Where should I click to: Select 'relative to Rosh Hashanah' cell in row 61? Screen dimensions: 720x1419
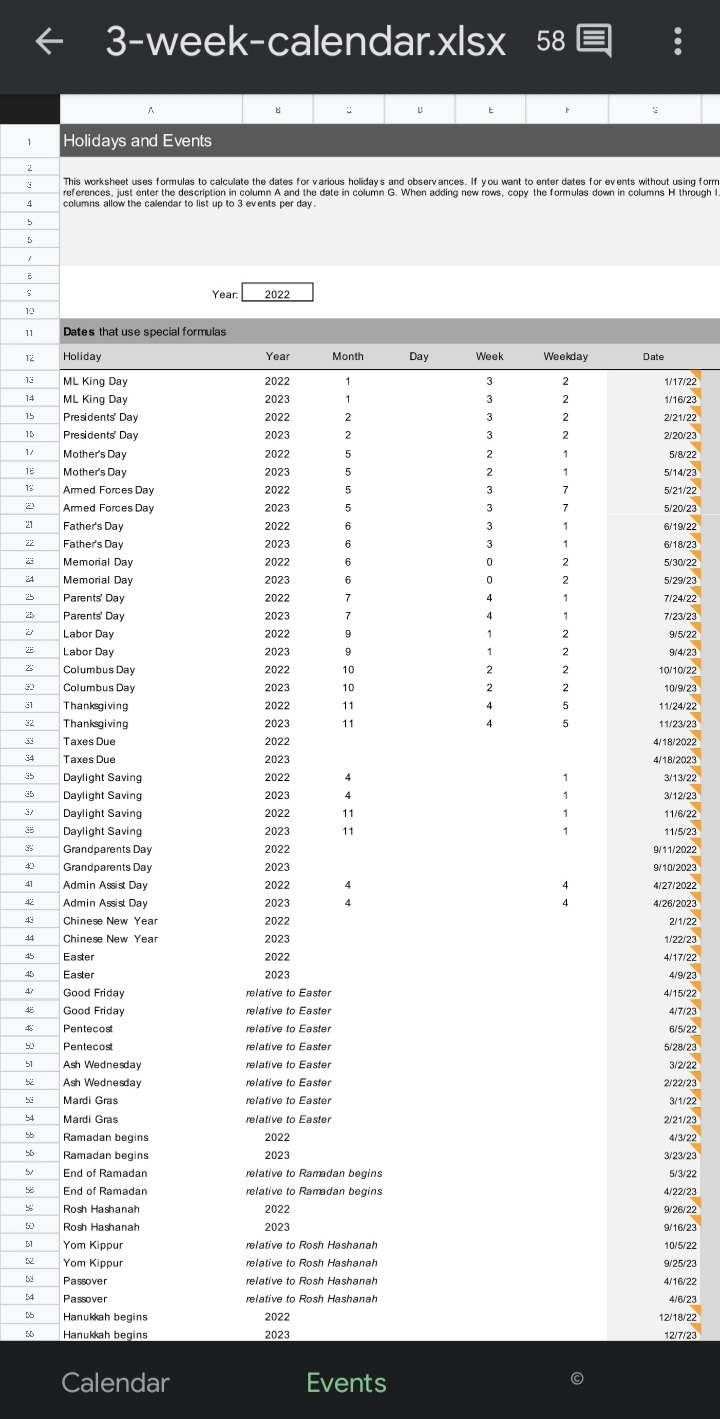coord(312,1245)
